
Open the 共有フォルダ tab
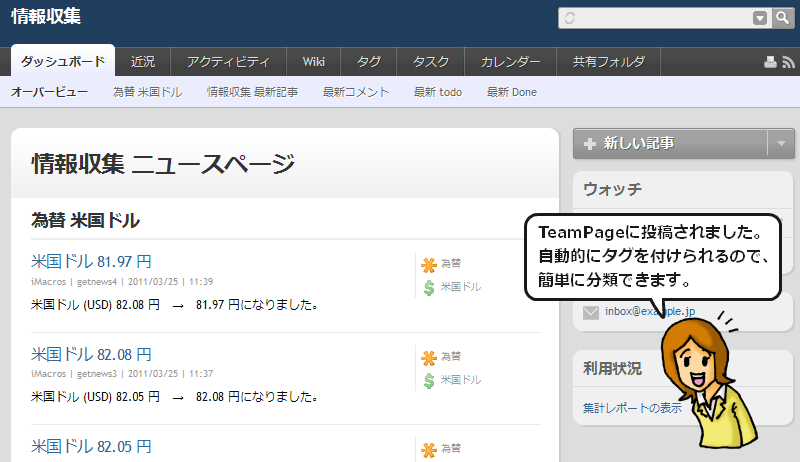(608, 62)
